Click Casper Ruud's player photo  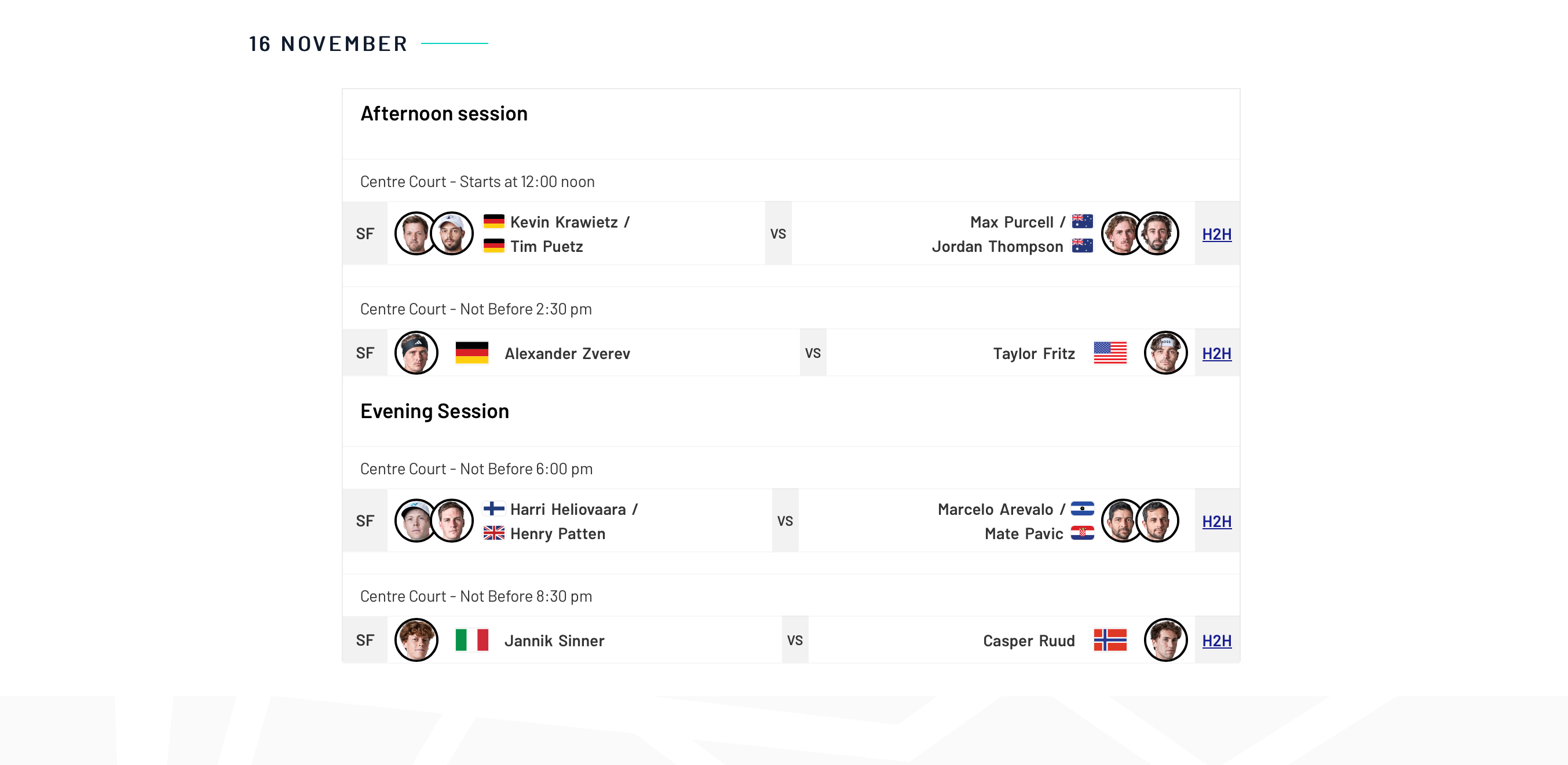click(x=1165, y=640)
